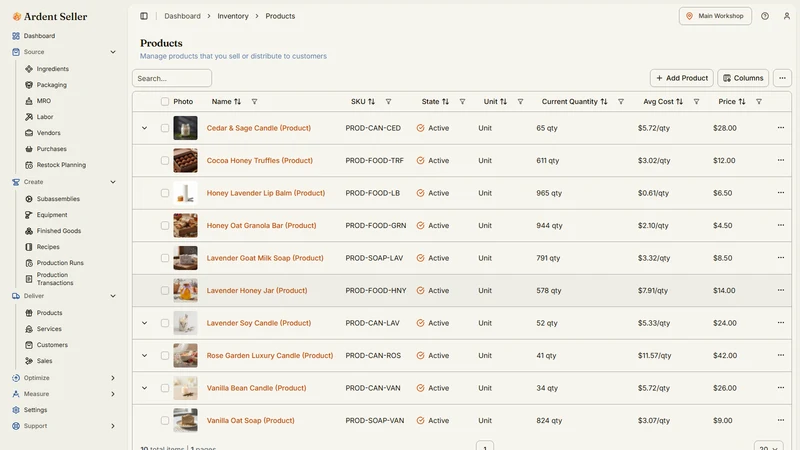
Task: Filter the Name column
Action: coord(254,102)
